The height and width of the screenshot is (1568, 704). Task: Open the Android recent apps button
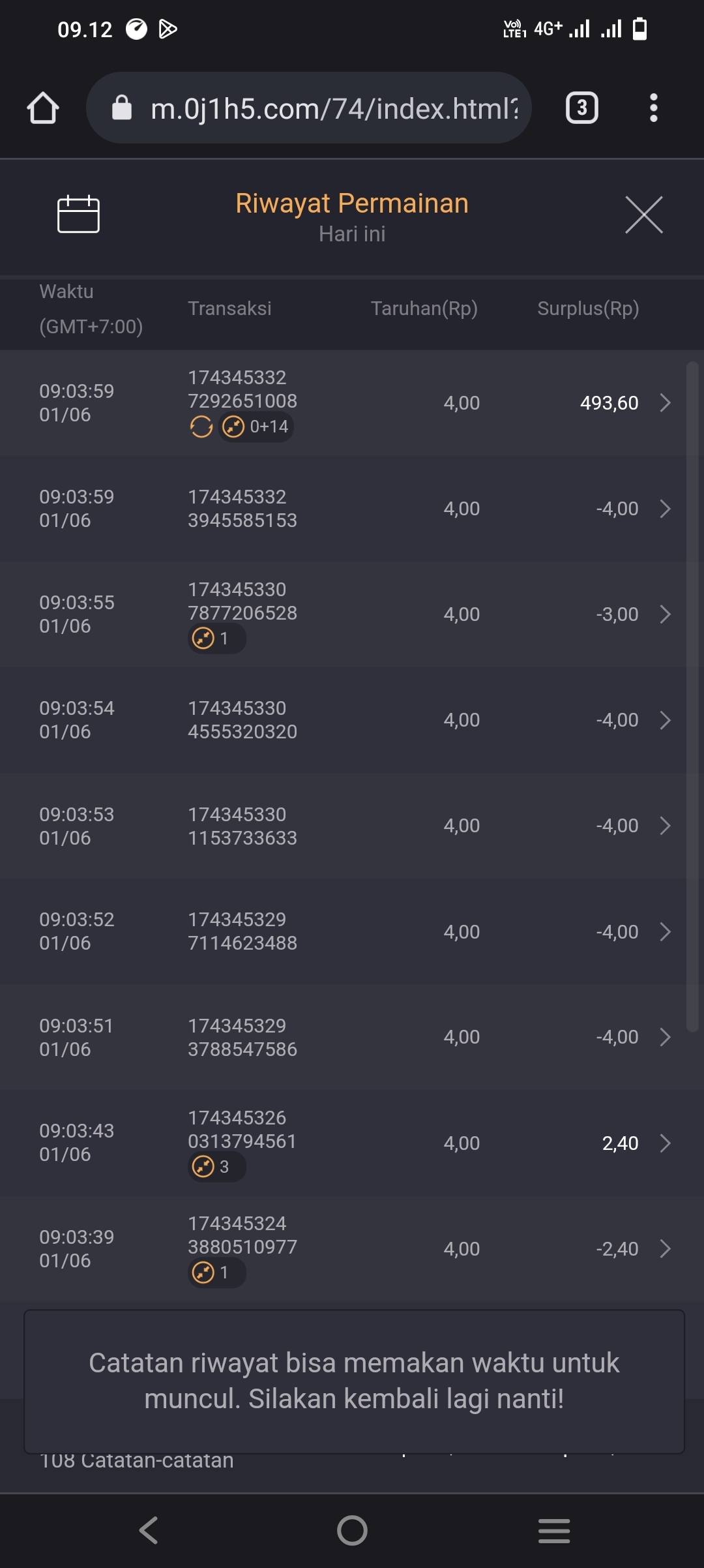554,1530
